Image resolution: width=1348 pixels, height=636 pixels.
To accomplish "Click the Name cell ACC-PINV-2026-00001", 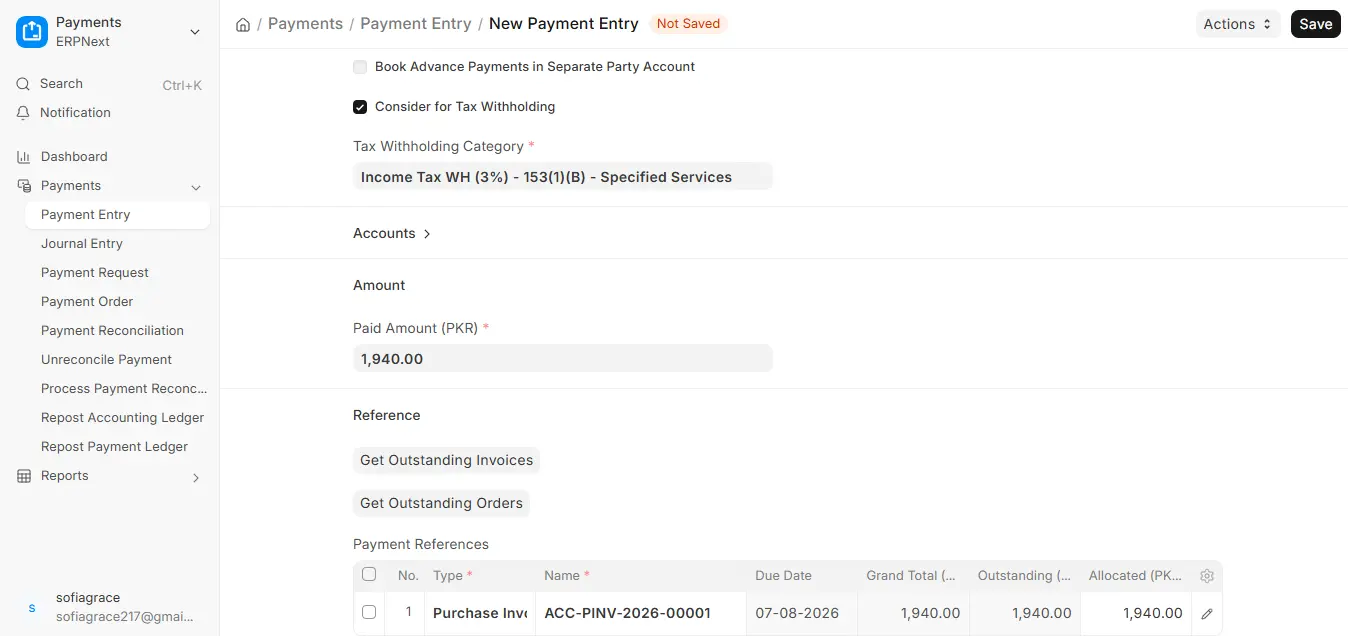I will pyautogui.click(x=640, y=613).
